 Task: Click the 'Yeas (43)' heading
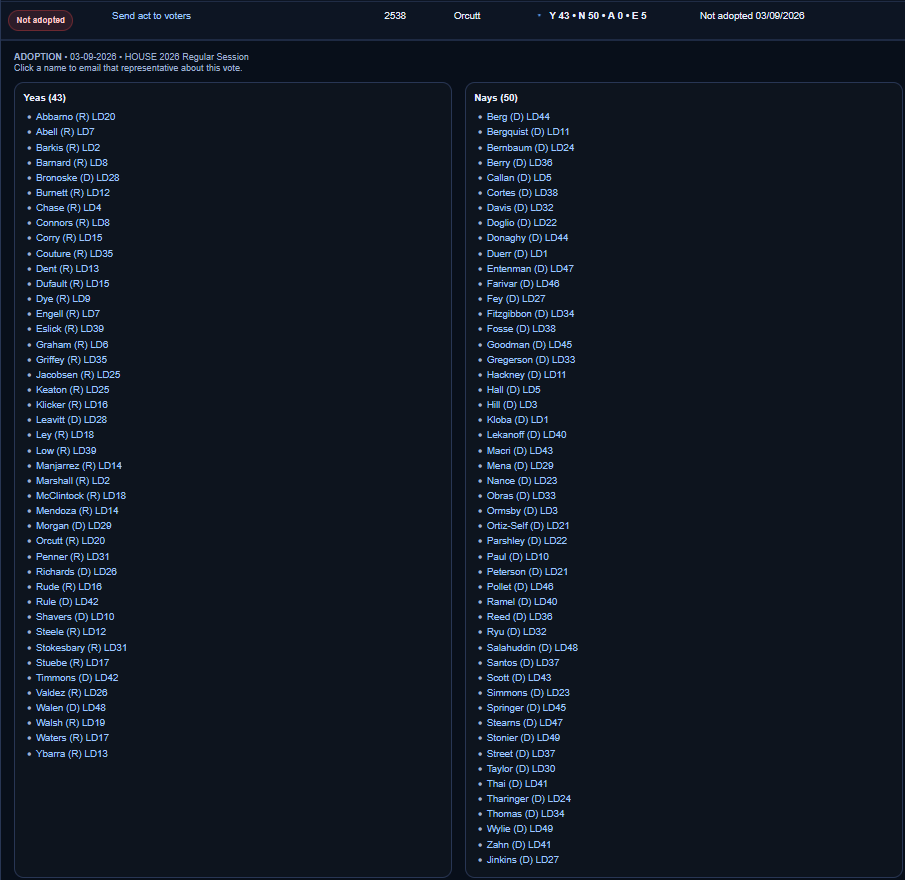point(44,98)
